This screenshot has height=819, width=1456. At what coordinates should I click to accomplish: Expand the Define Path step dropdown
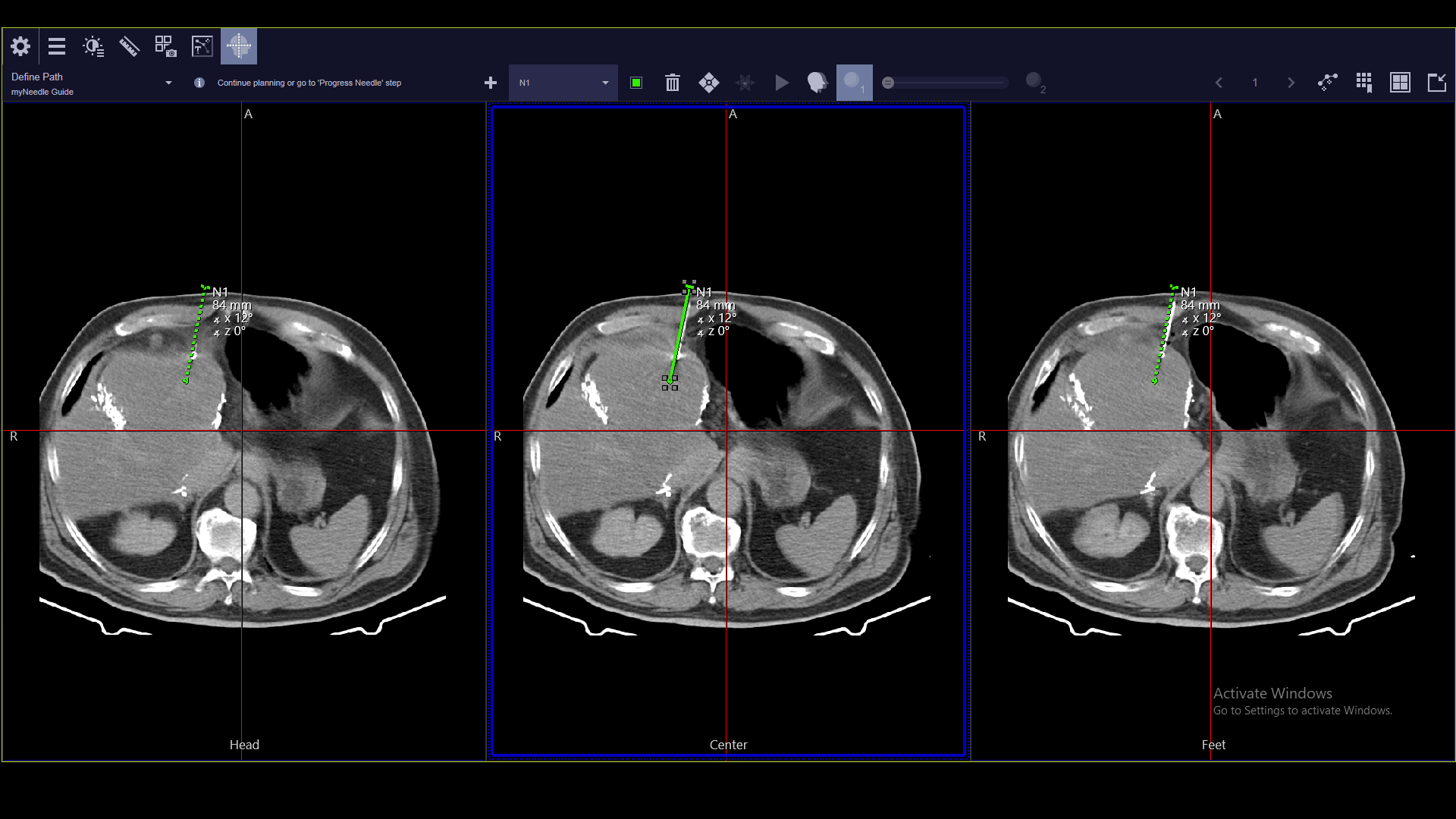point(168,83)
